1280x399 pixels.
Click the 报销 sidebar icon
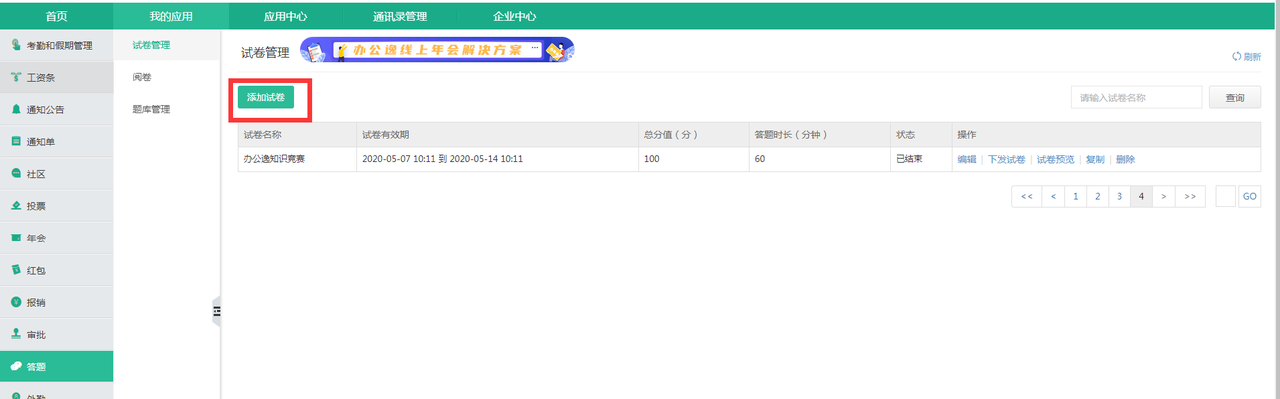tap(16, 301)
